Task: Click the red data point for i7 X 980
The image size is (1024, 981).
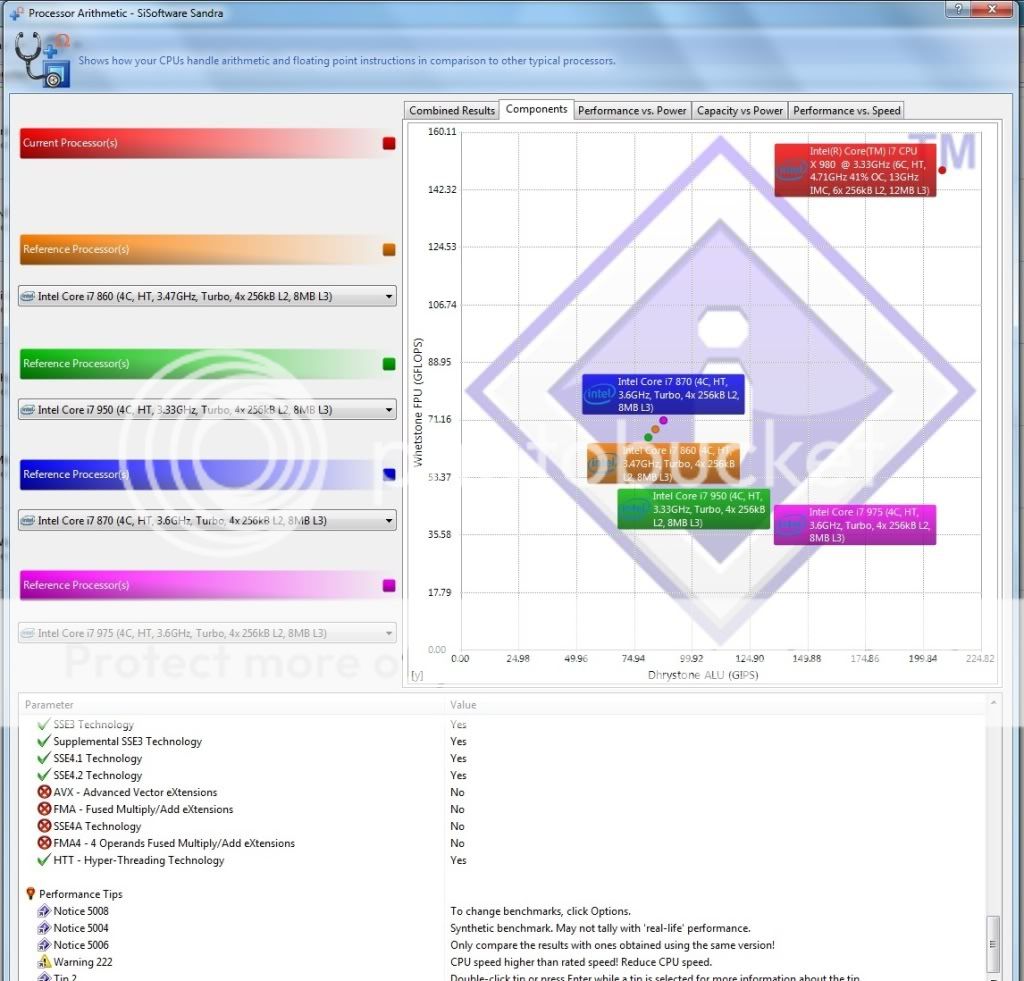Action: (942, 170)
